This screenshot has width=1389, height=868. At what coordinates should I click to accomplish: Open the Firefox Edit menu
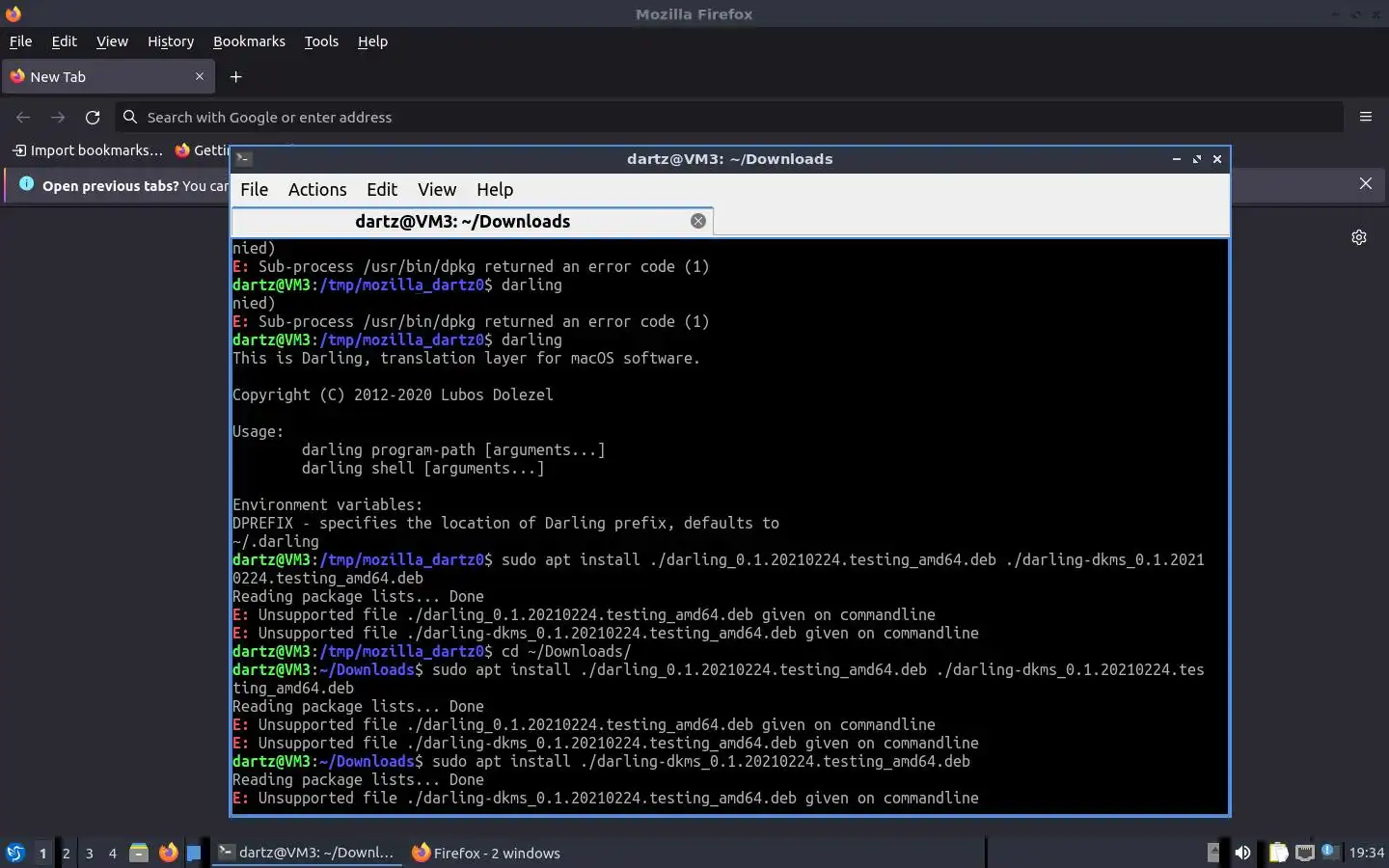64,41
